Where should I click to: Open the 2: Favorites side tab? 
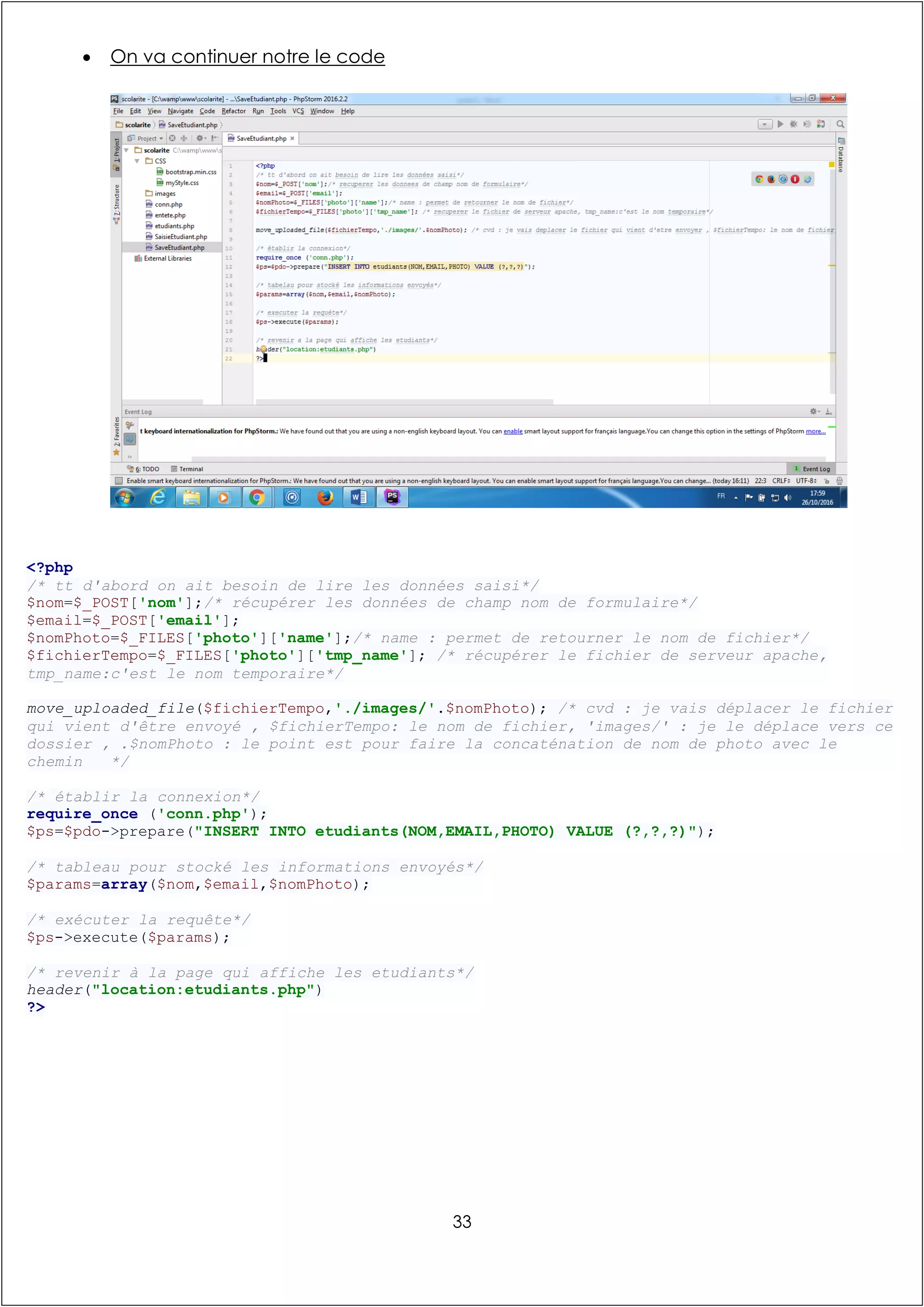coord(117,436)
